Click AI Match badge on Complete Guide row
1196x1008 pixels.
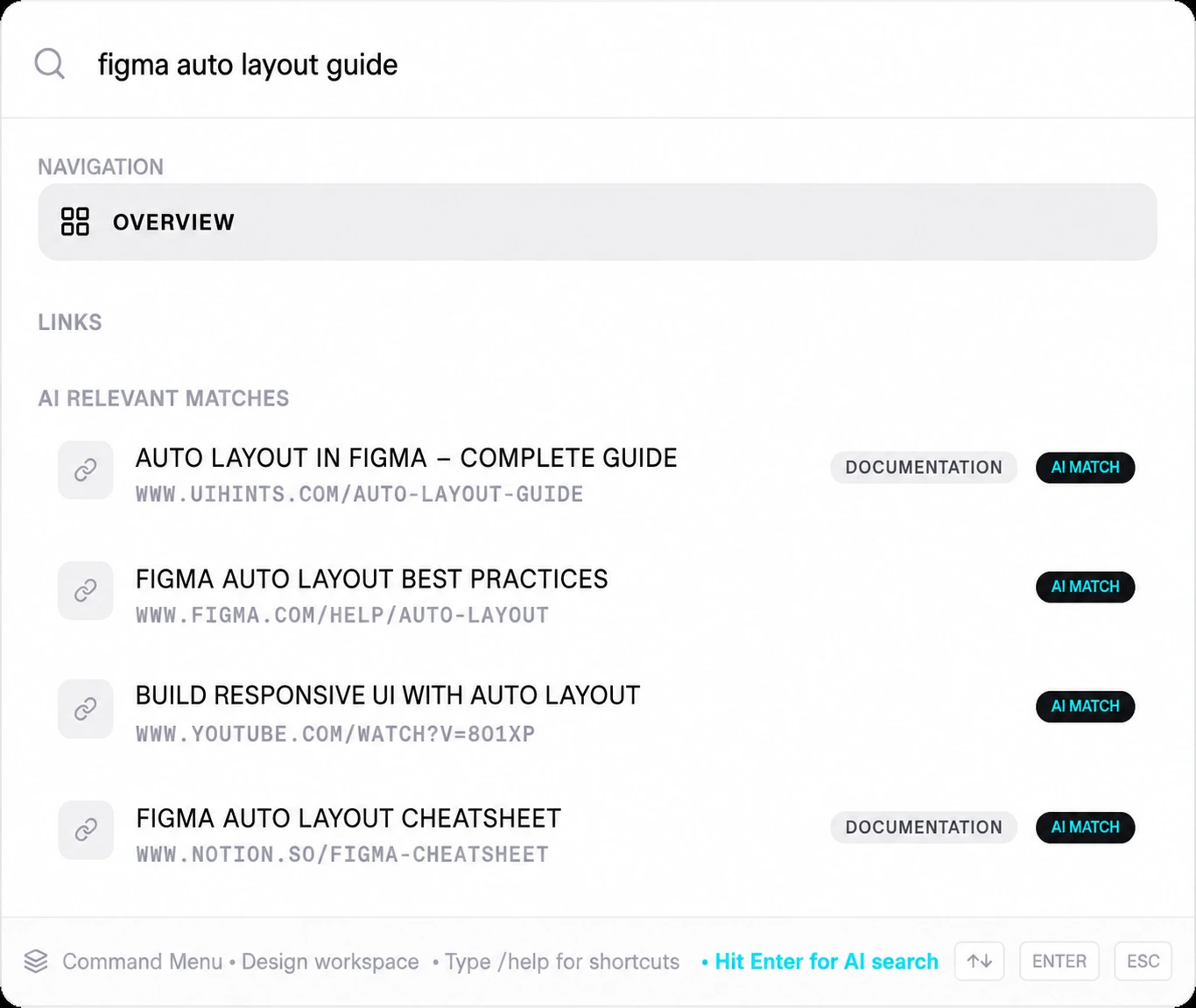(1085, 468)
